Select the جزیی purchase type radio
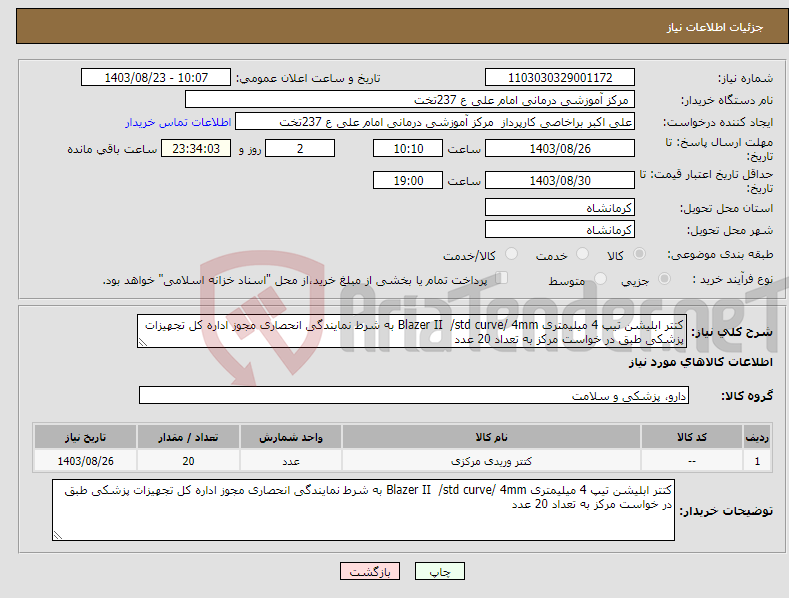This screenshot has width=789, height=598. (x=664, y=278)
